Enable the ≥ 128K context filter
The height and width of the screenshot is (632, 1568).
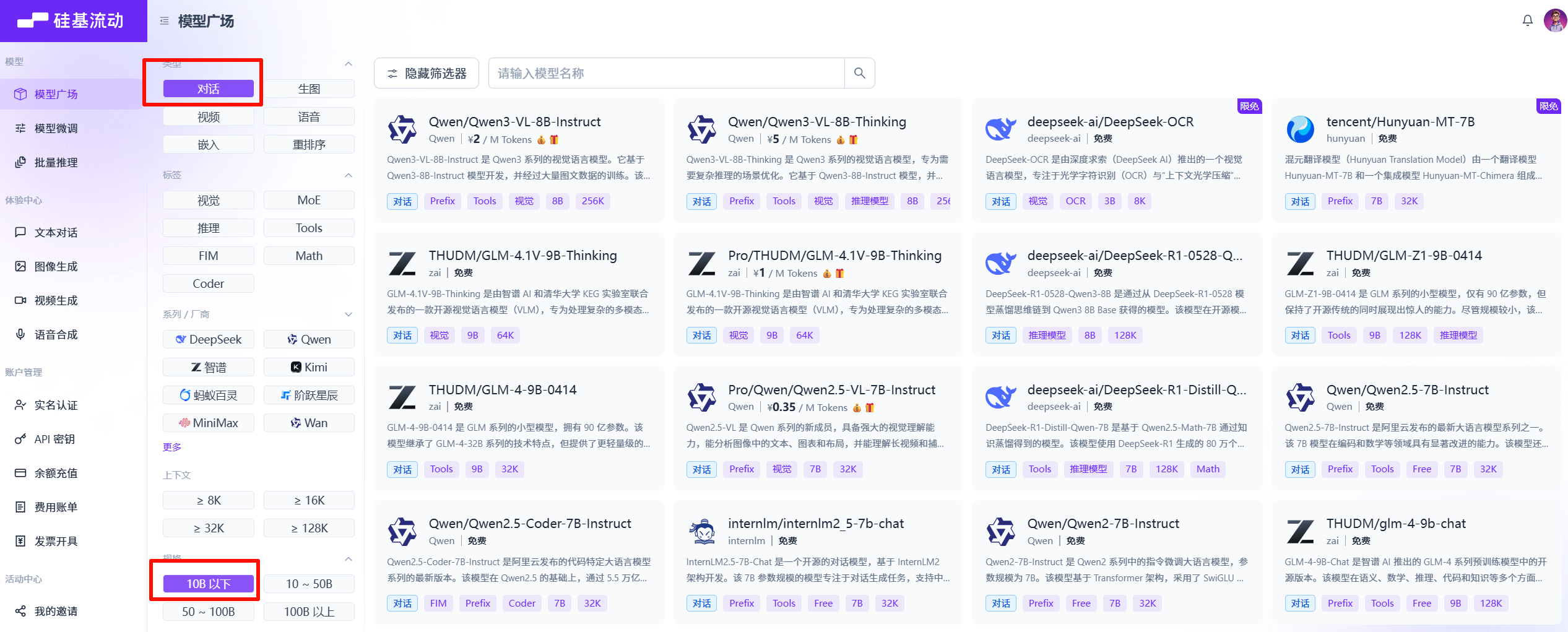coord(308,528)
